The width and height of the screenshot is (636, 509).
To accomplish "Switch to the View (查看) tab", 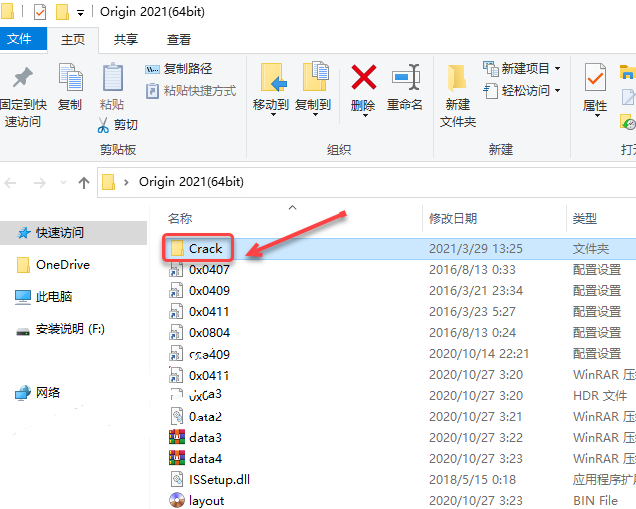I will 178,39.
